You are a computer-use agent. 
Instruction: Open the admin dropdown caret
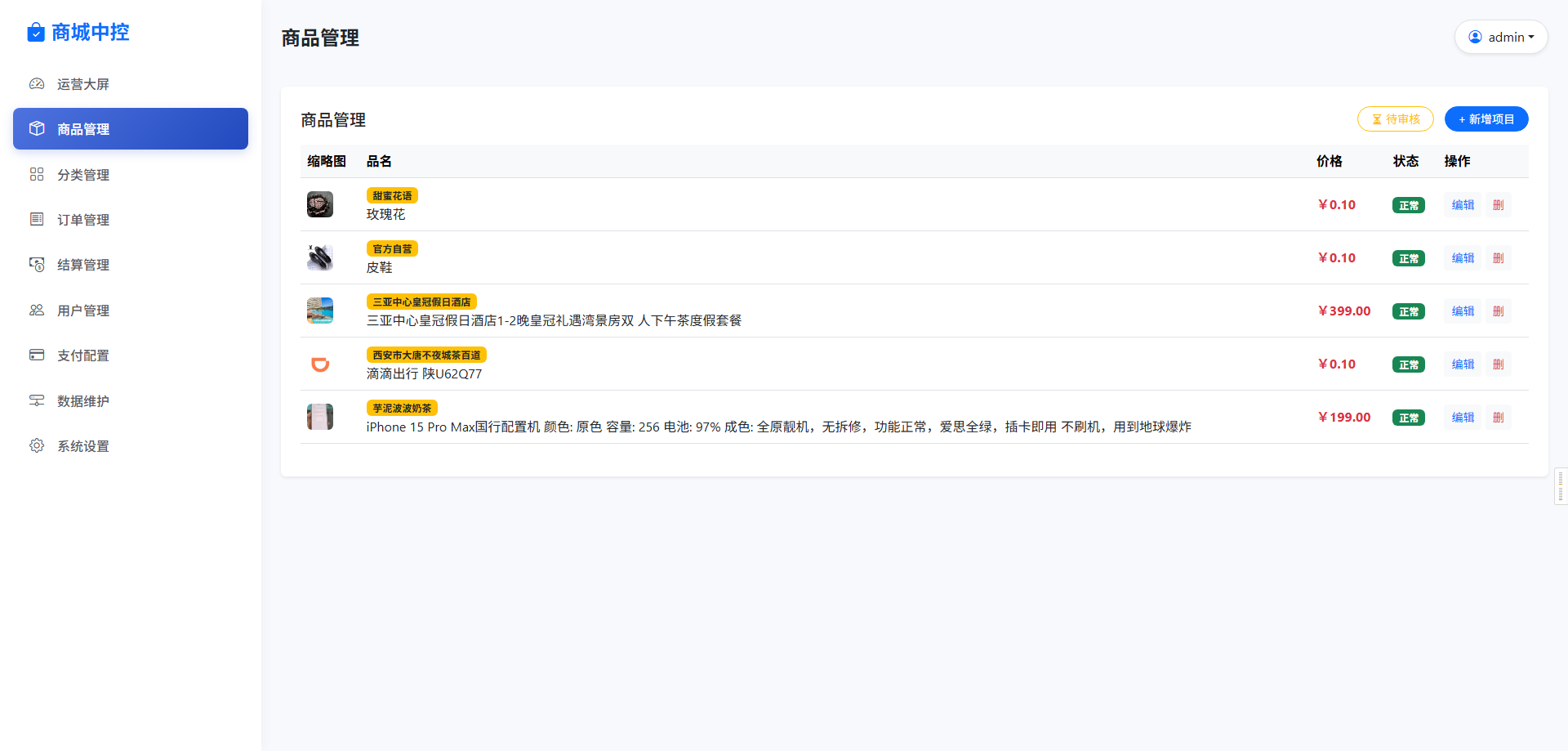(1531, 37)
